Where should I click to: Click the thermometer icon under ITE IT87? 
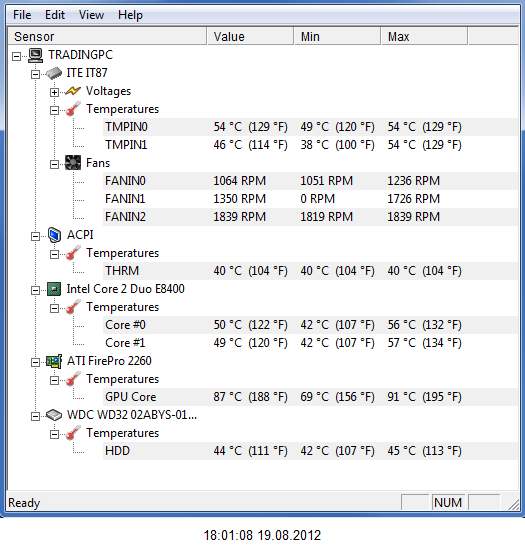point(73,109)
